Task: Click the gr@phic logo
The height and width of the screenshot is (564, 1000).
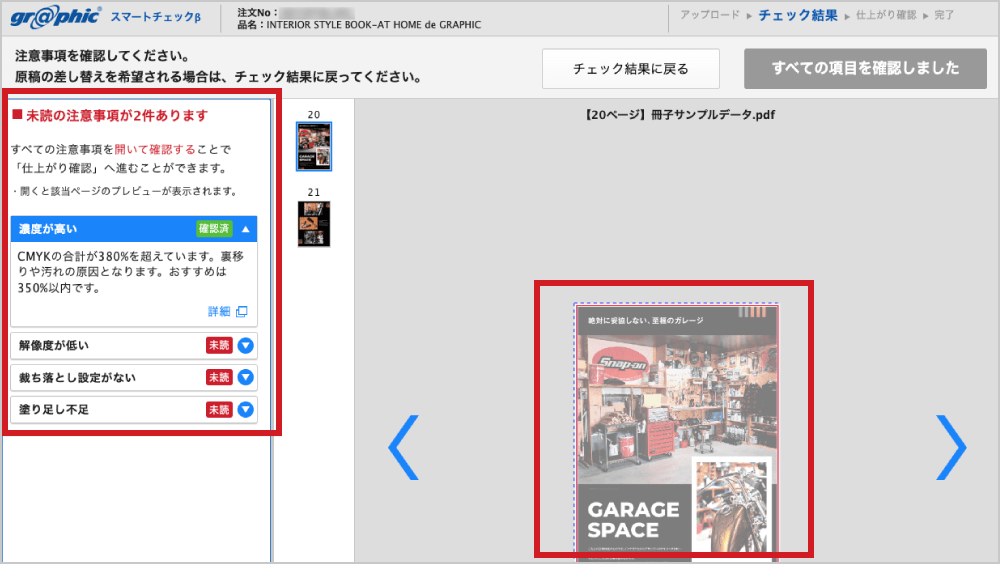Action: point(55,17)
